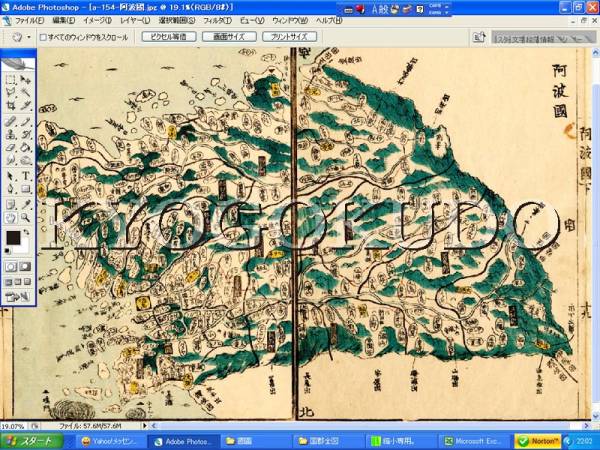Click the vertical scrollbar up arrow

coord(596,52)
